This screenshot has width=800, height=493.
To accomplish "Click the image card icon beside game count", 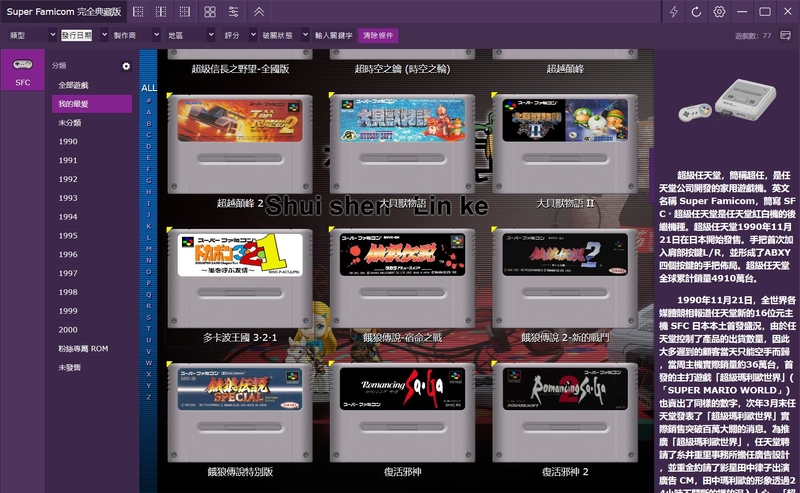I will 786,35.
